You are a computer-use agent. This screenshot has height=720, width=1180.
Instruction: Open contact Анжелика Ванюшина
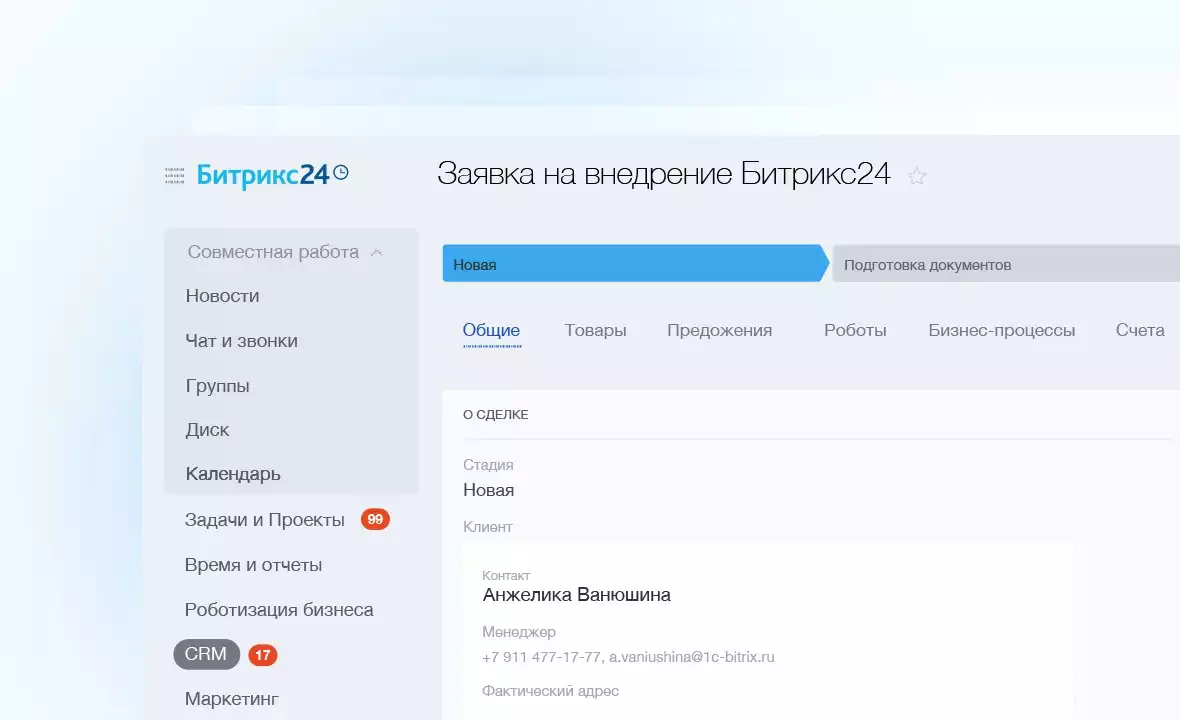(x=576, y=595)
